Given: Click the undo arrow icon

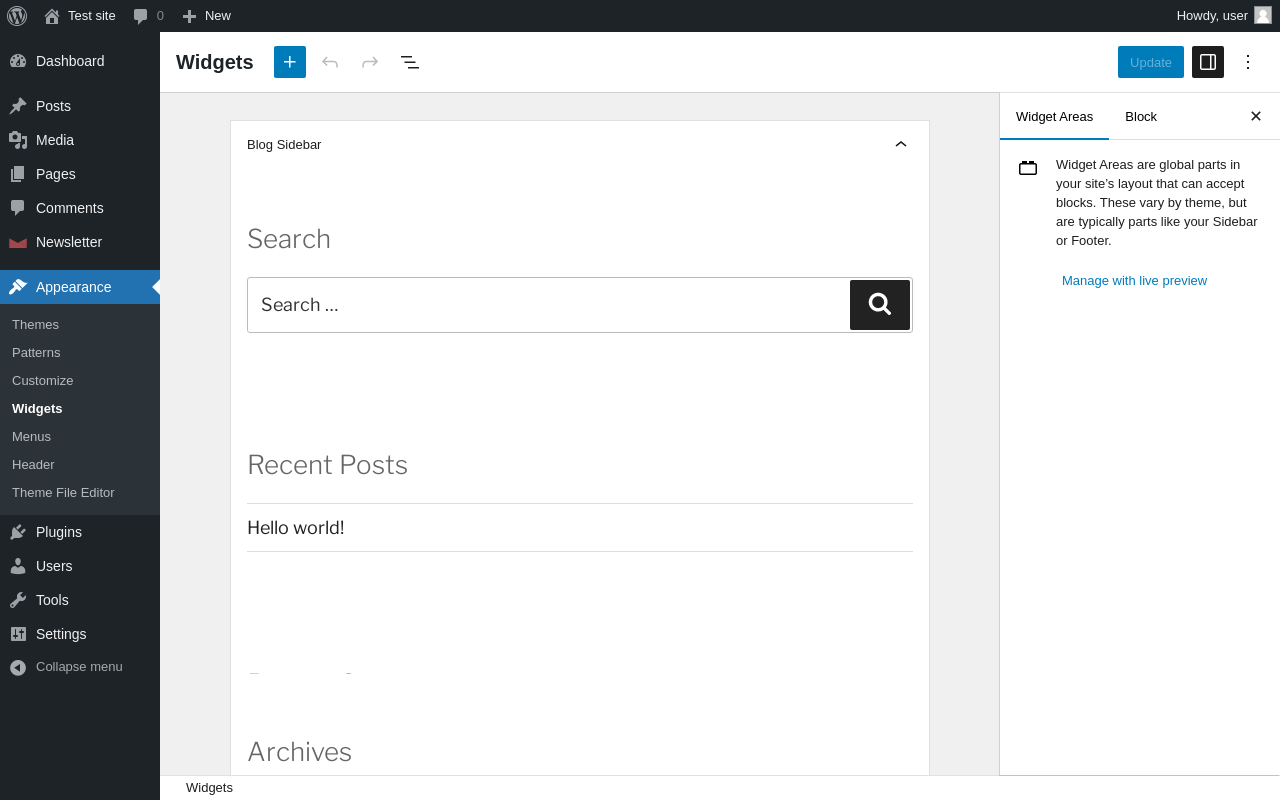Looking at the screenshot, I should (x=330, y=62).
